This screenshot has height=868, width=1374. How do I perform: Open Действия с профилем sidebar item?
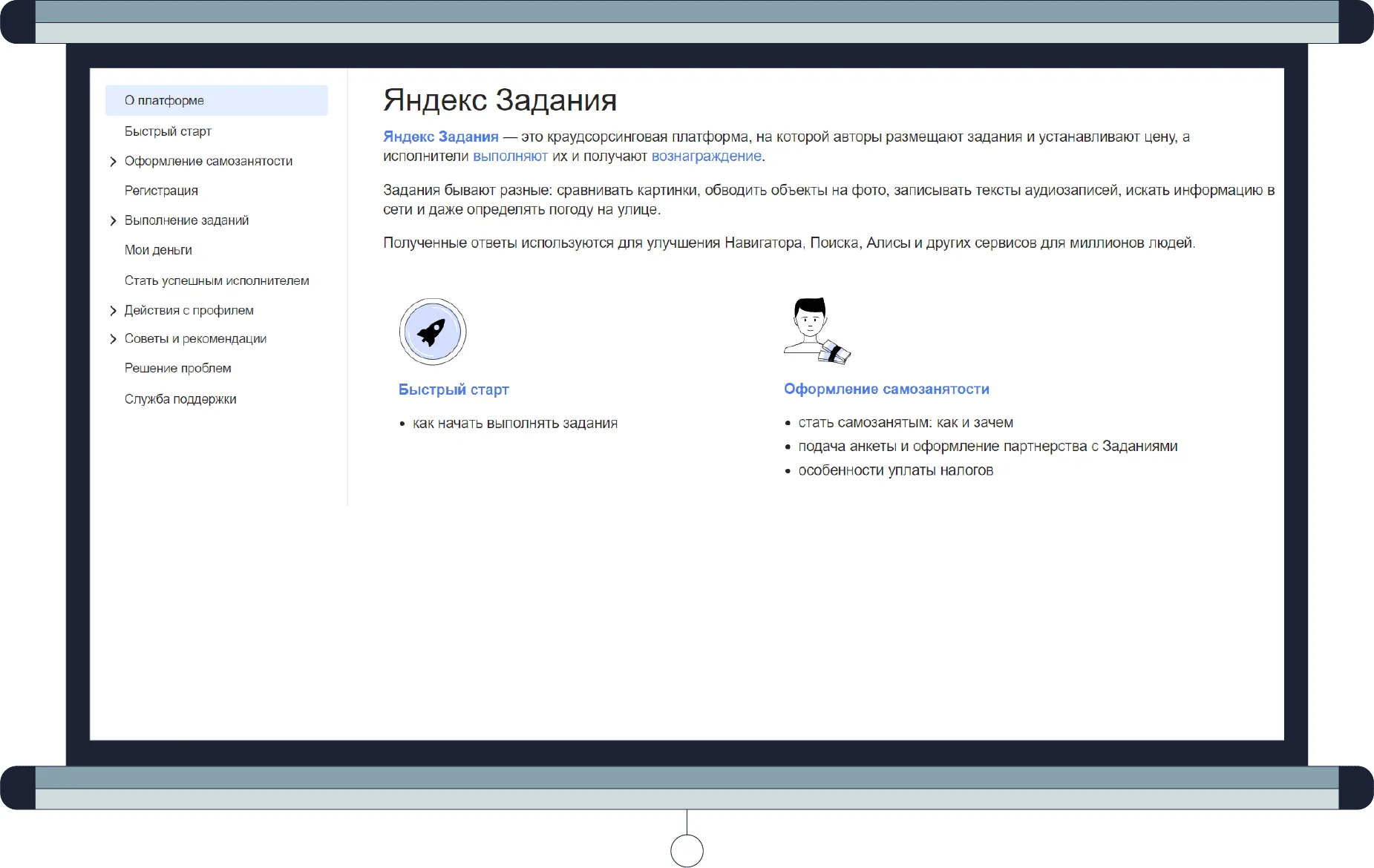click(x=189, y=310)
